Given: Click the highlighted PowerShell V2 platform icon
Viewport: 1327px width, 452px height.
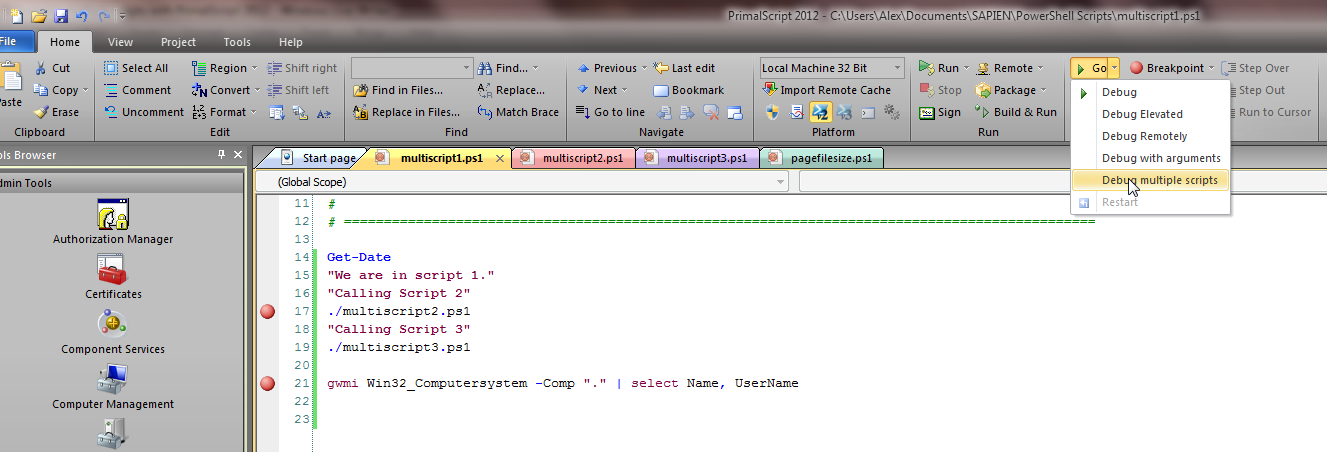Looking at the screenshot, I should point(820,112).
